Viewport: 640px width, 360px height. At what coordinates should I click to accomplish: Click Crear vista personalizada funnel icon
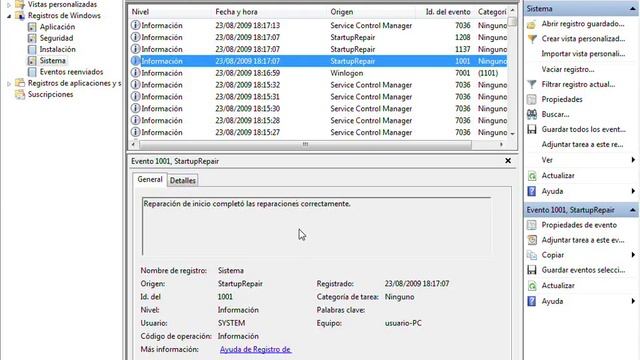click(x=532, y=39)
